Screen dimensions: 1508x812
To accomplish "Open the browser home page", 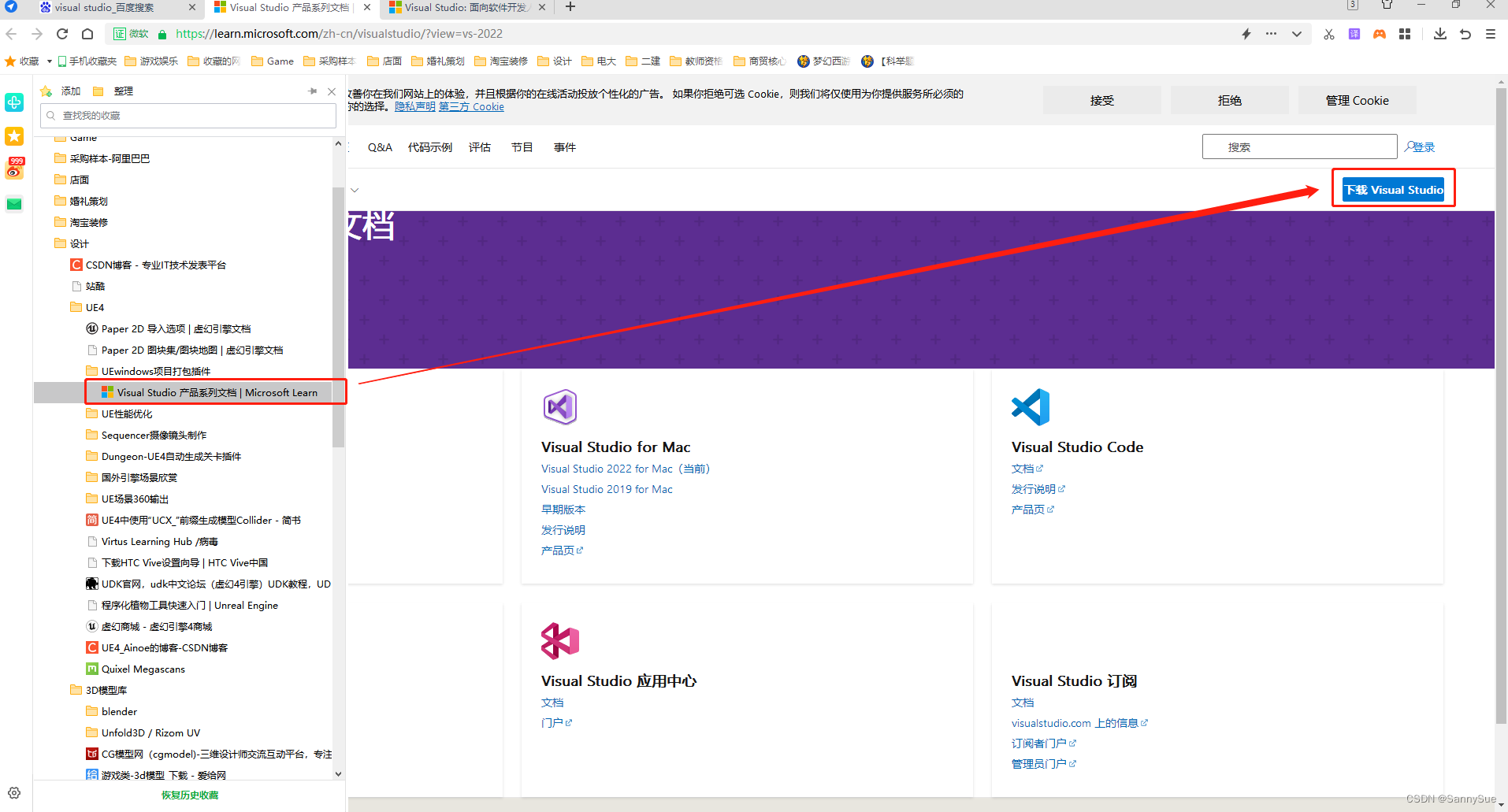I will (87, 34).
